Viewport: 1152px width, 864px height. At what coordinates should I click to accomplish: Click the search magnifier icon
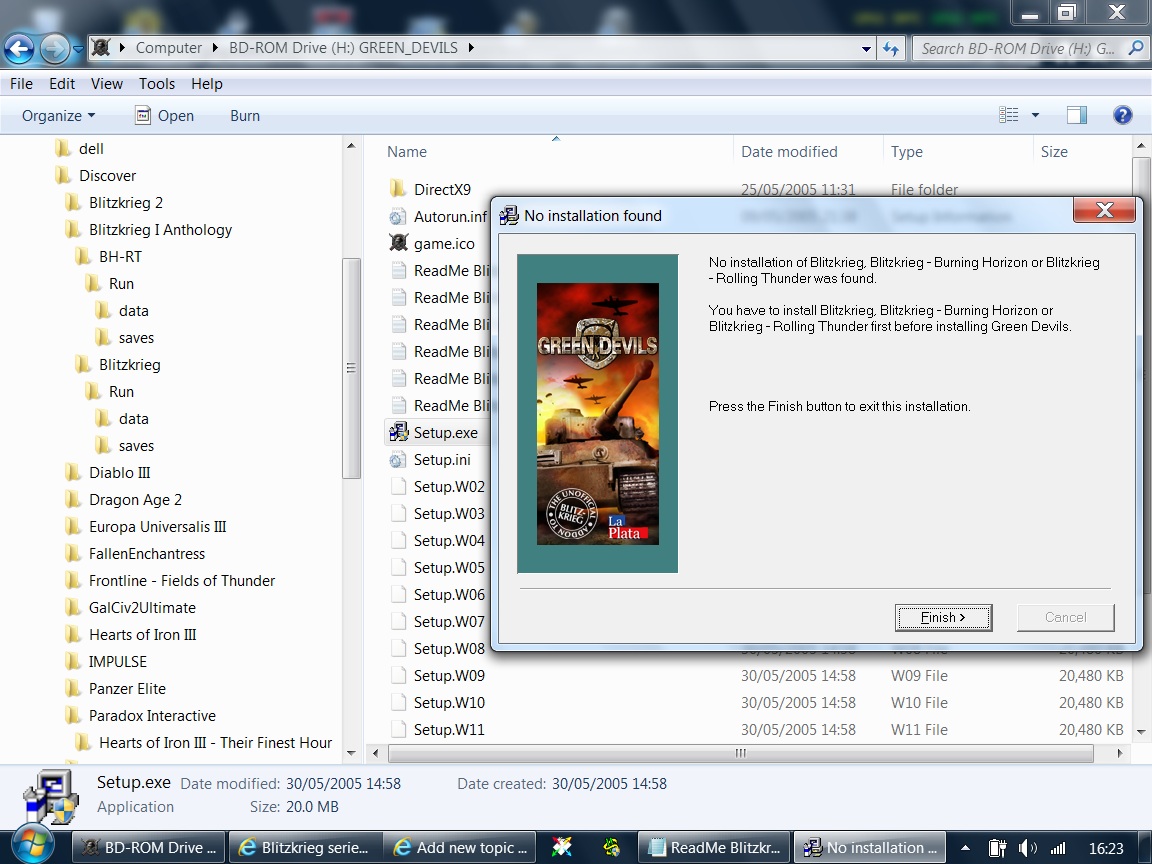1136,48
